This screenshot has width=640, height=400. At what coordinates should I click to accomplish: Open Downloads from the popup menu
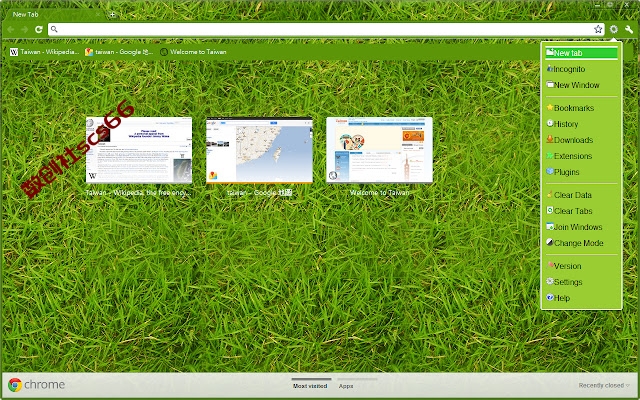point(581,140)
